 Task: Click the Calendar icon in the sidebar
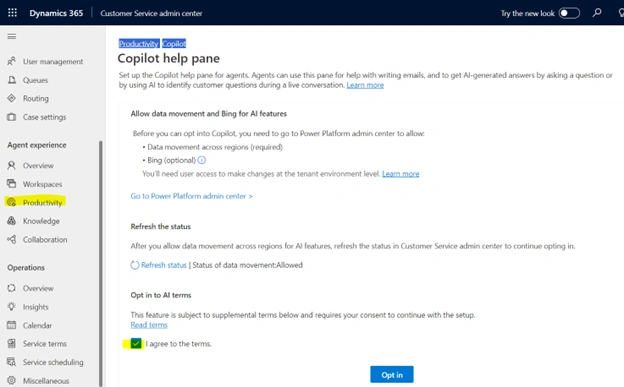click(12, 325)
